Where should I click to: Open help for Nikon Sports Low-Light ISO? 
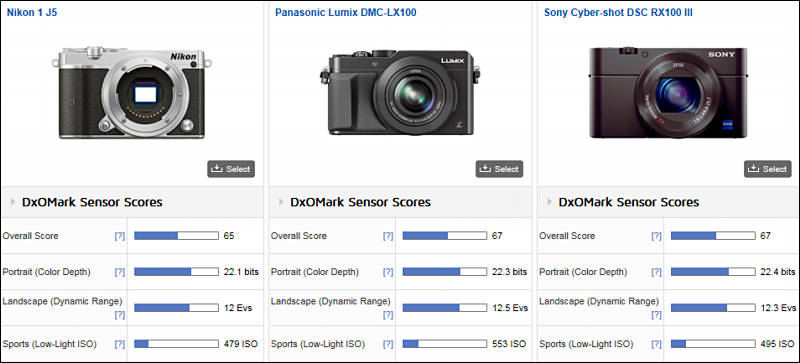click(x=119, y=344)
